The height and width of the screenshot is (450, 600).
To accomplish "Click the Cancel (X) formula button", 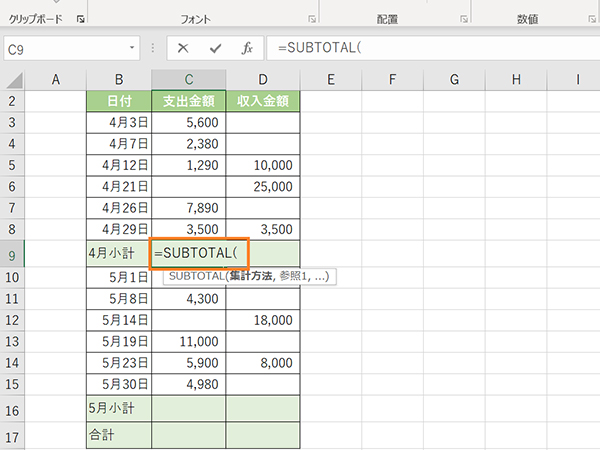I will click(183, 48).
